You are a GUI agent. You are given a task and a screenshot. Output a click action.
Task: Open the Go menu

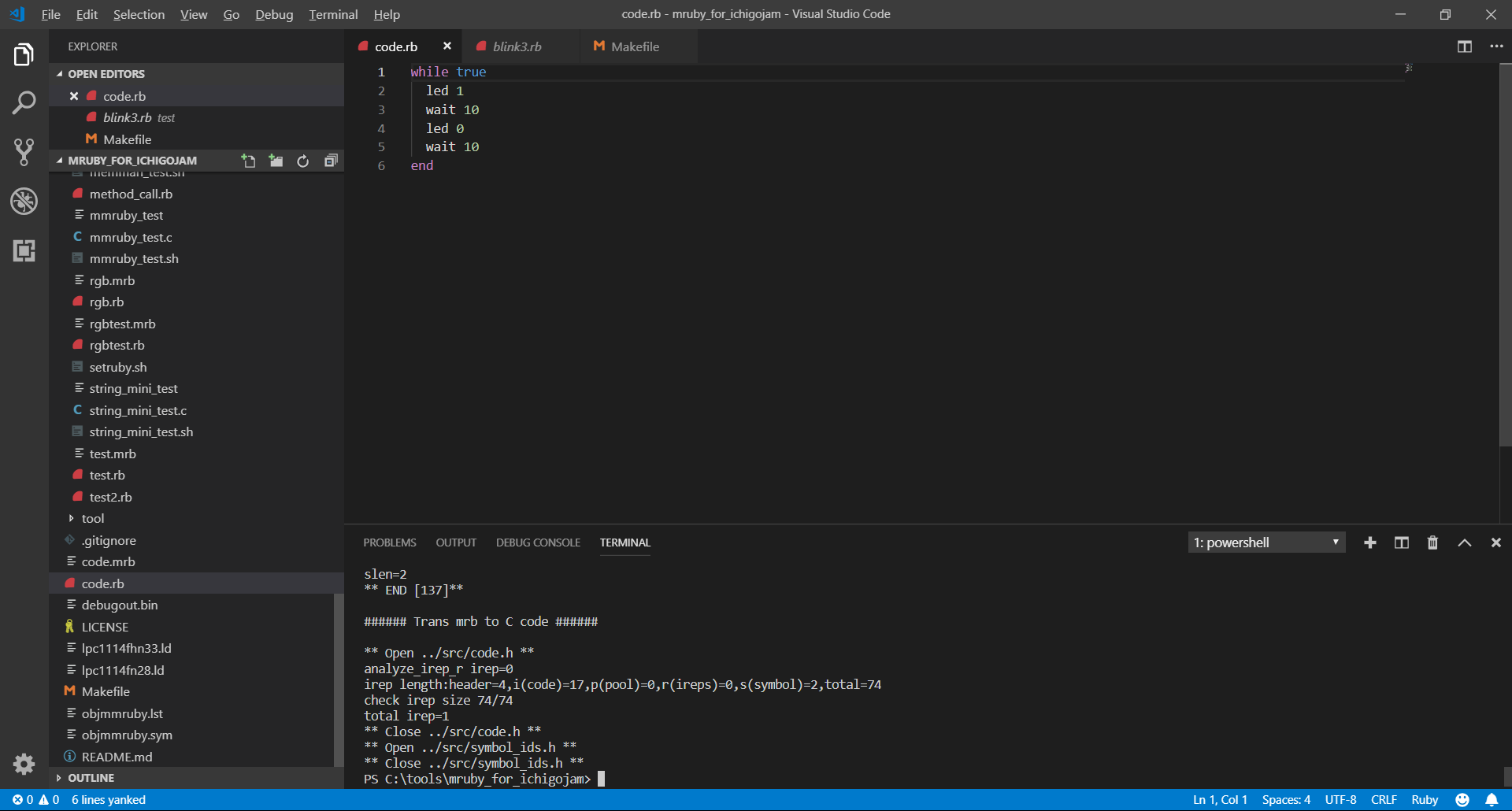232,14
